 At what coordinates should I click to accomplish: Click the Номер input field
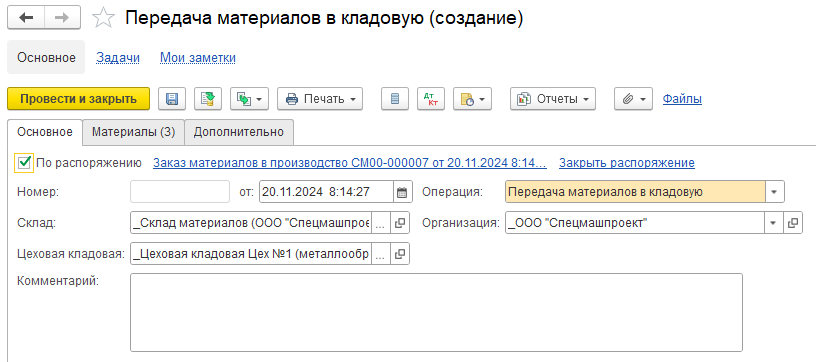tap(180, 191)
